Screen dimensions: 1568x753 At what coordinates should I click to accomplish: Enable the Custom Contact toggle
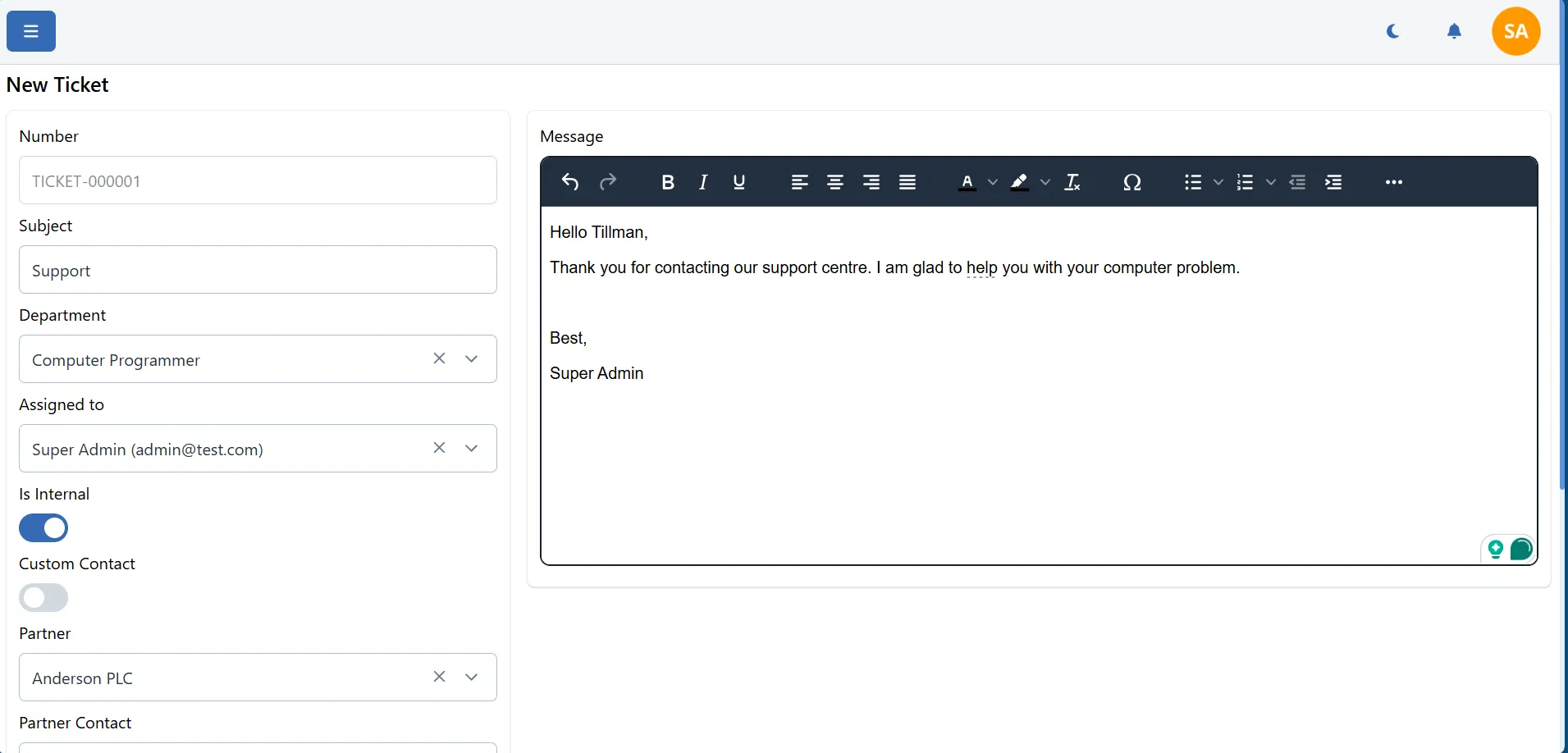pyautogui.click(x=43, y=598)
